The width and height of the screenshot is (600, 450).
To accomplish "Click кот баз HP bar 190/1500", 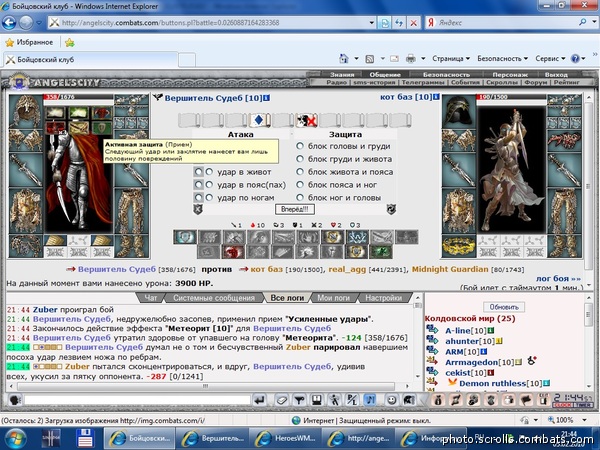I will point(511,97).
